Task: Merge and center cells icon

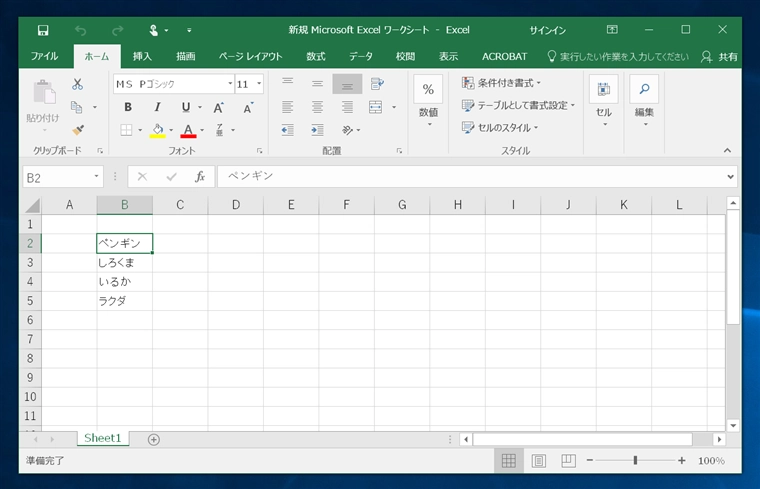Action: point(376,107)
